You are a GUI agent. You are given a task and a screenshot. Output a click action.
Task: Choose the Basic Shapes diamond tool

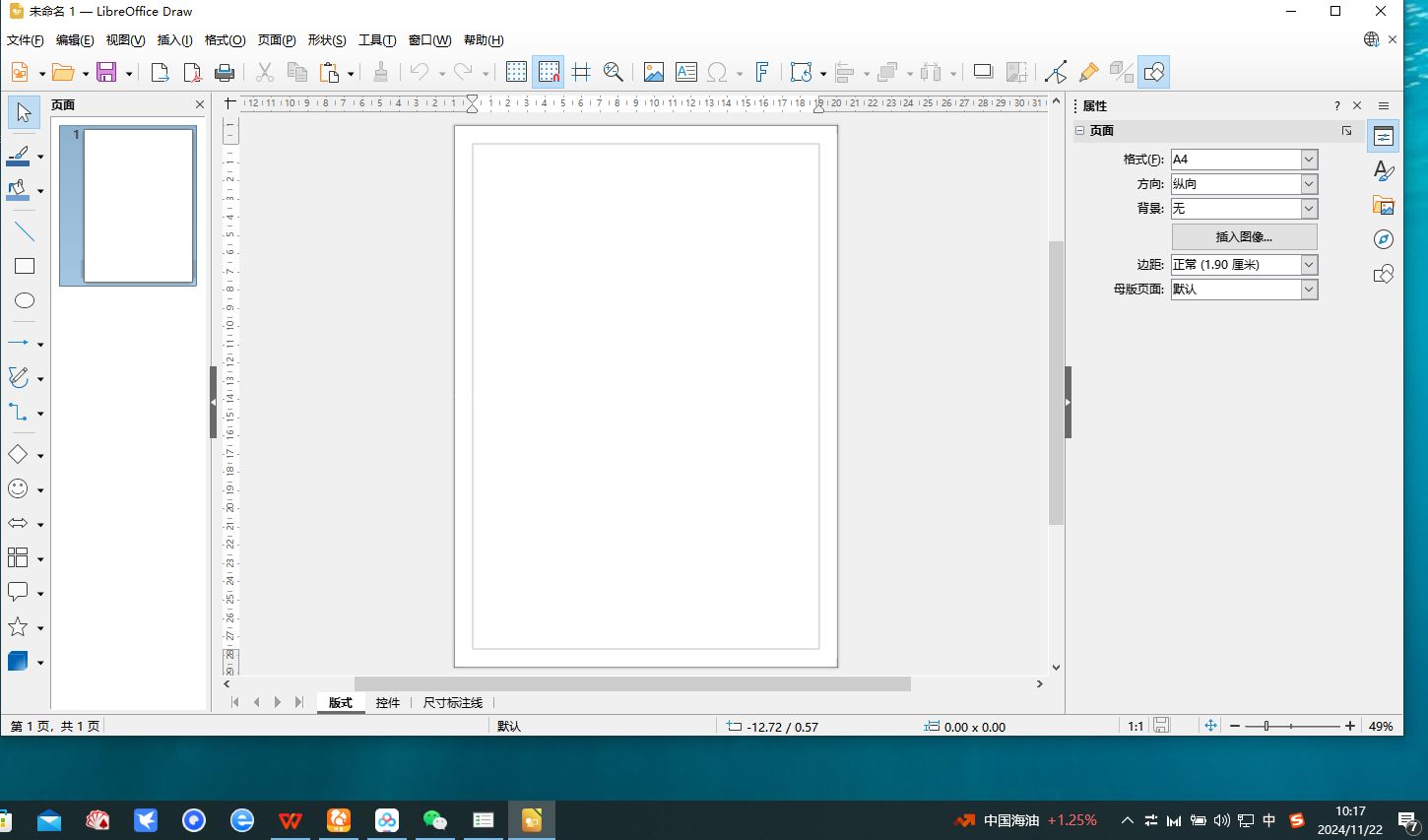(19, 454)
